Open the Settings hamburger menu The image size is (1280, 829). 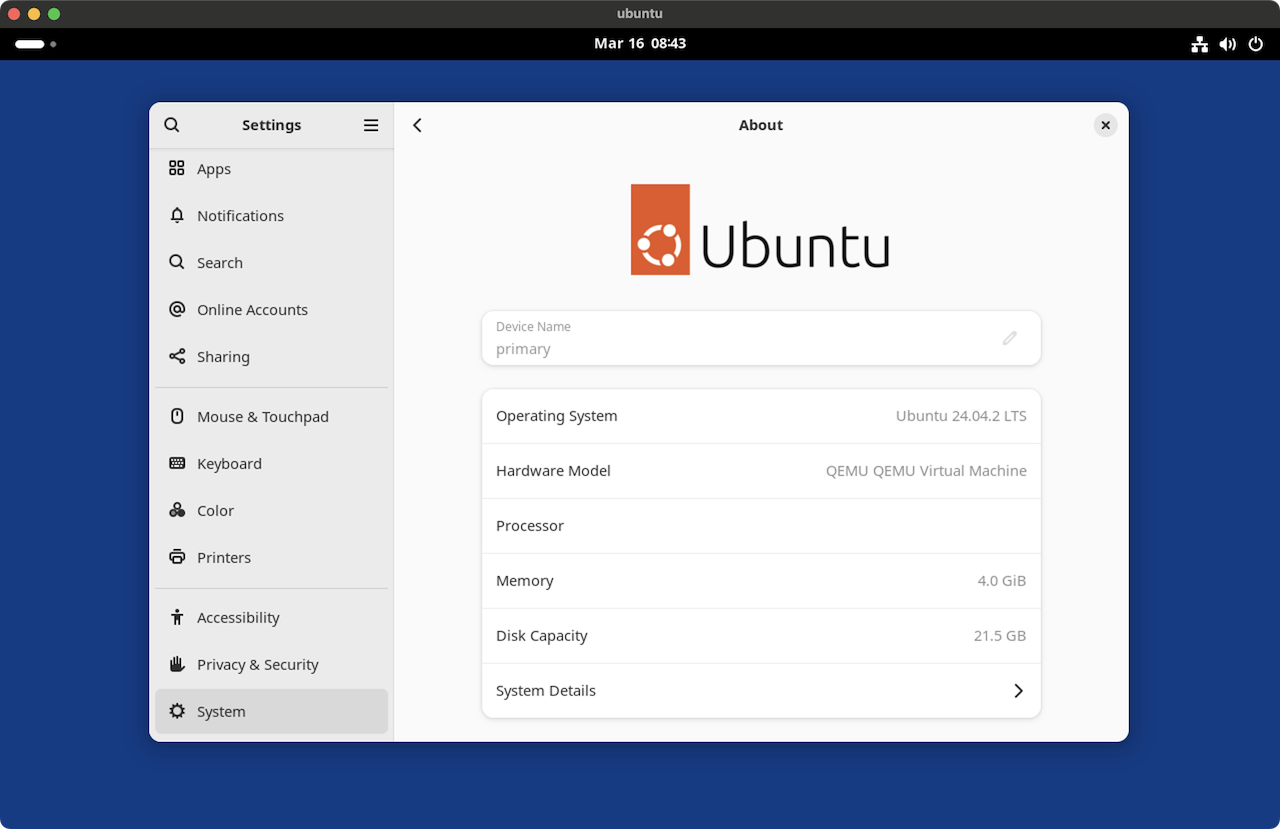(371, 125)
